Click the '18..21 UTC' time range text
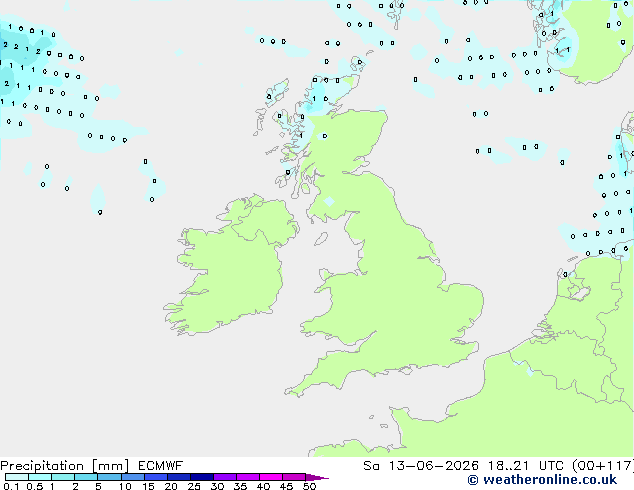 (x=525, y=466)
